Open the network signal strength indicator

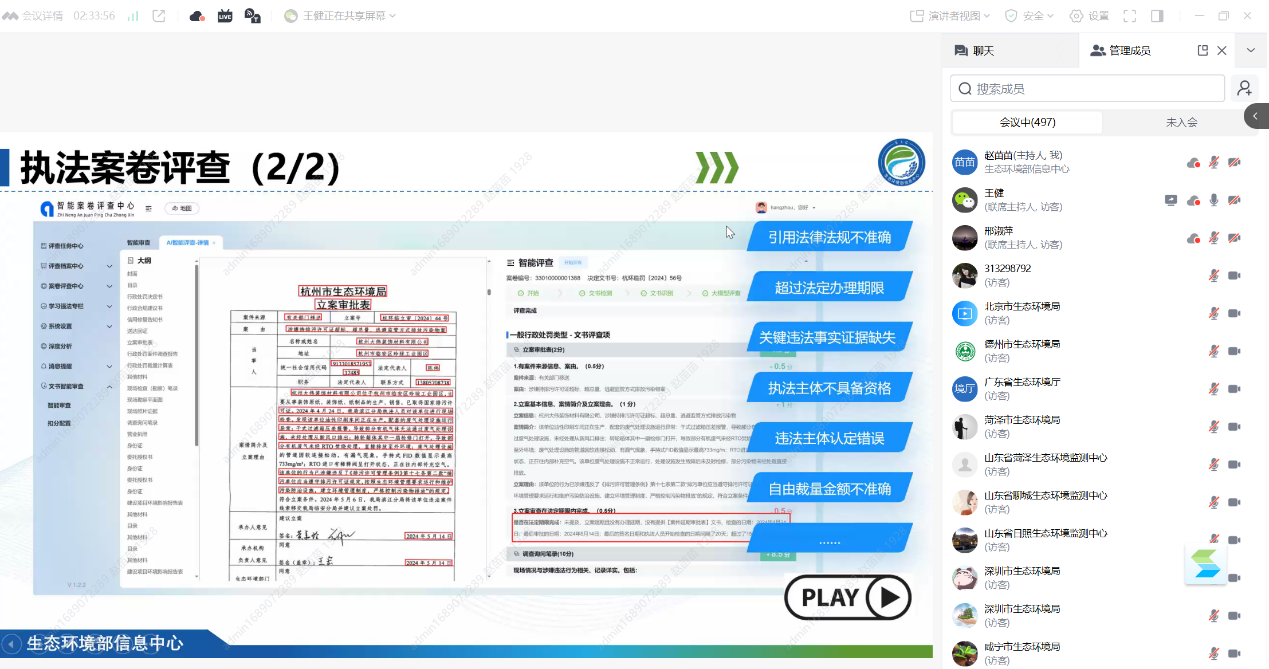tap(133, 16)
